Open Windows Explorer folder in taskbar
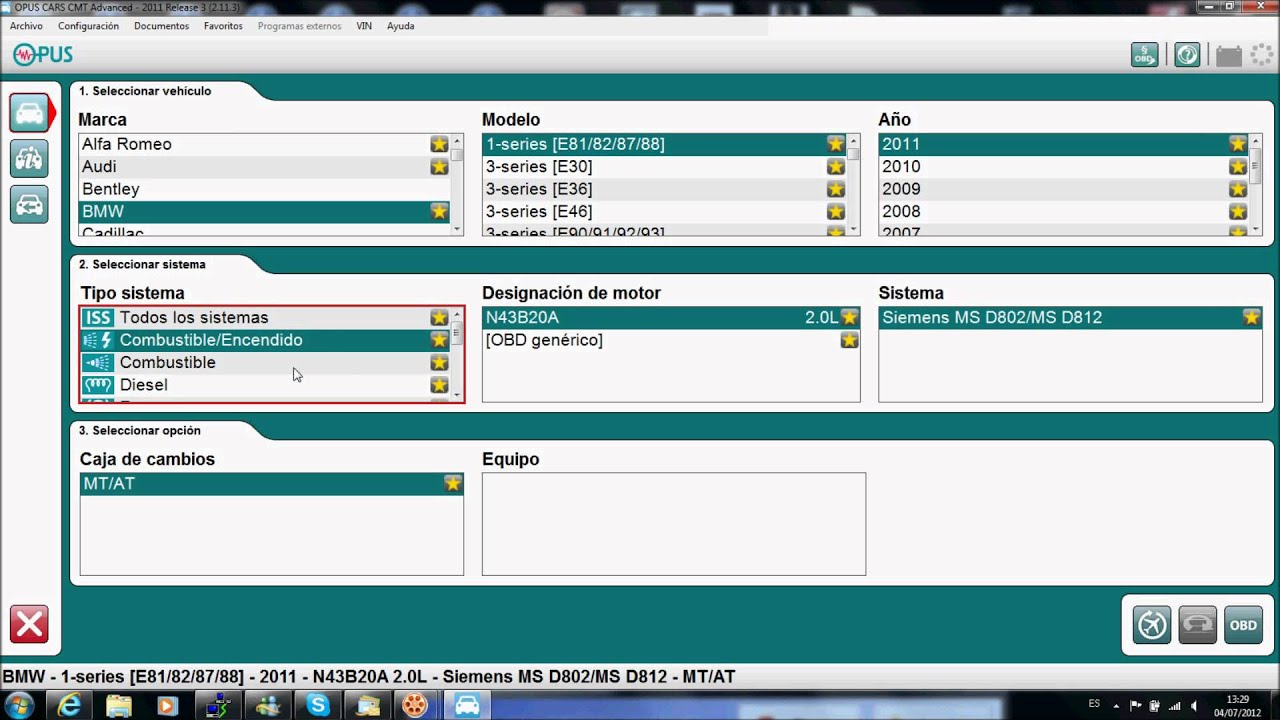The height and width of the screenshot is (720, 1280). 119,705
